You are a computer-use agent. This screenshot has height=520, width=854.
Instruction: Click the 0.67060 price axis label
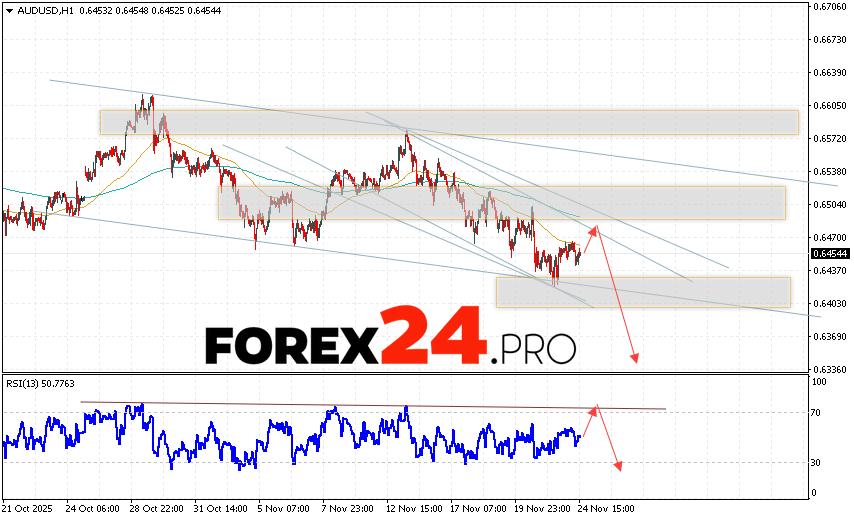click(829, 6)
